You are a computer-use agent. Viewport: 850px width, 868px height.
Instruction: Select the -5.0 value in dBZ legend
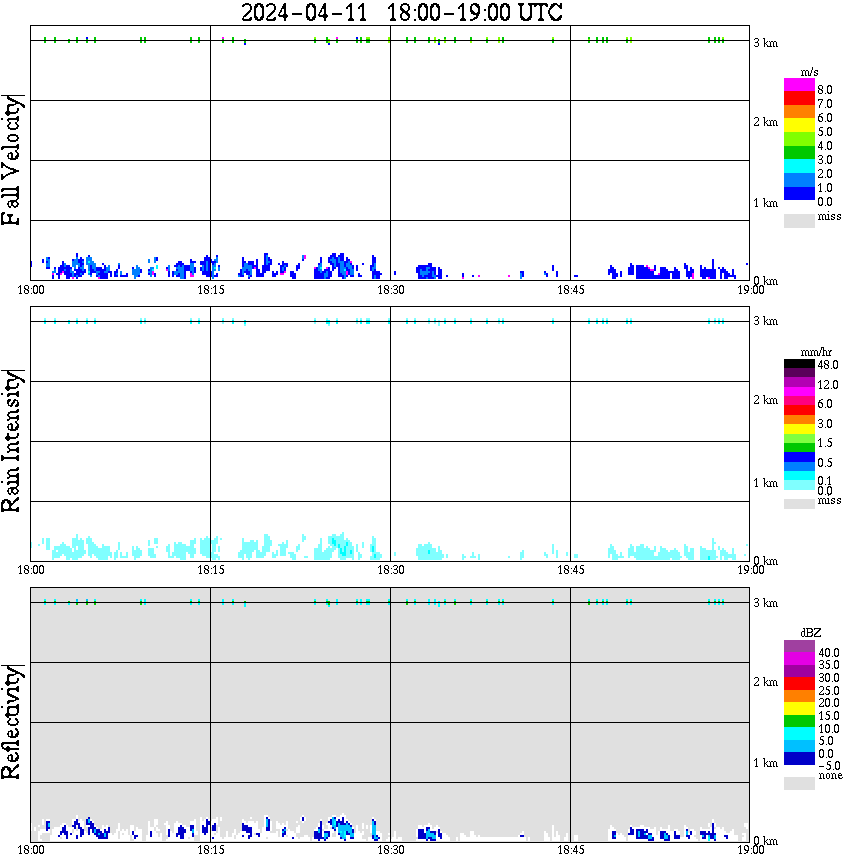[829, 766]
